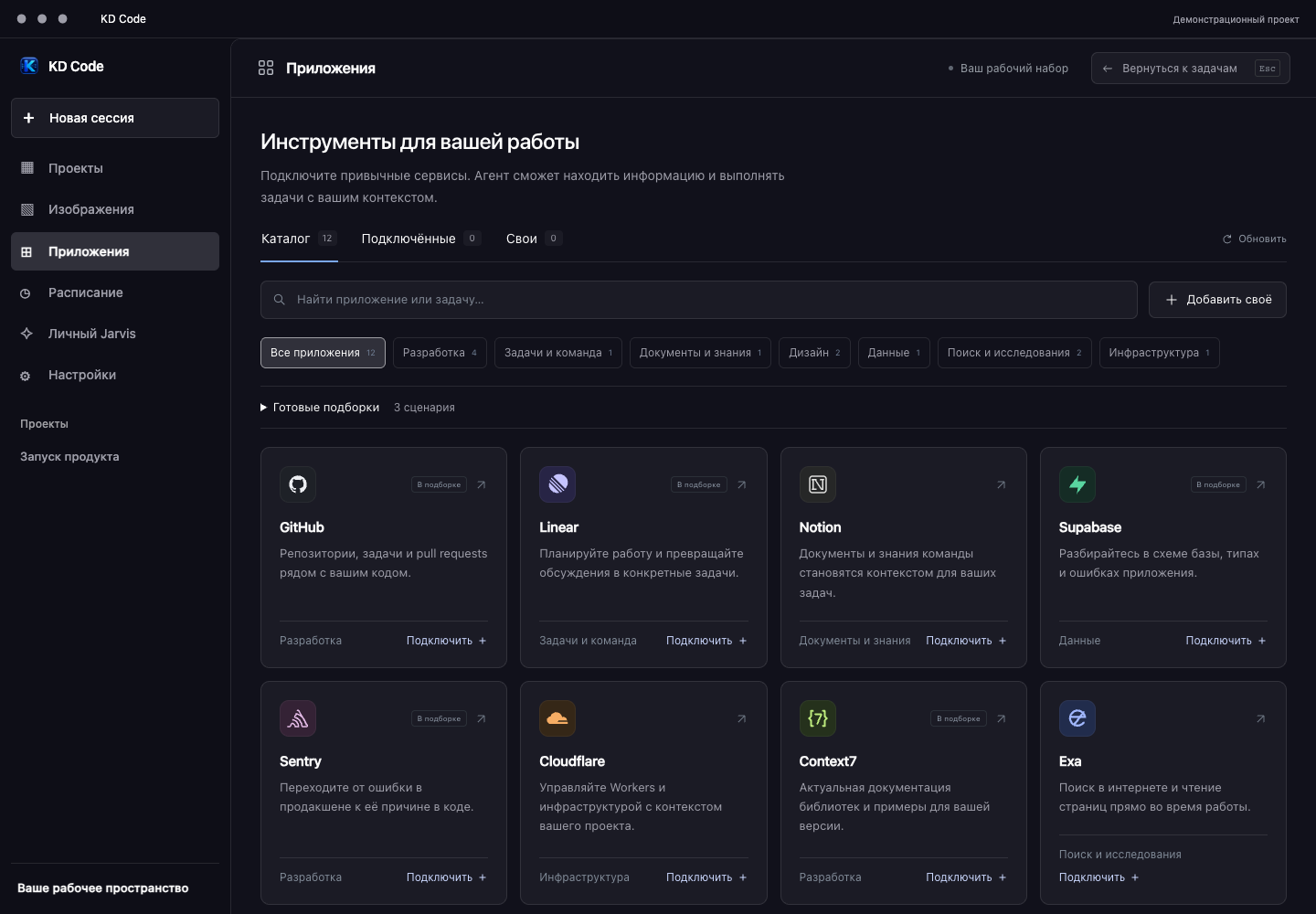
Task: Filter by Дизайн category chip
Action: (814, 353)
